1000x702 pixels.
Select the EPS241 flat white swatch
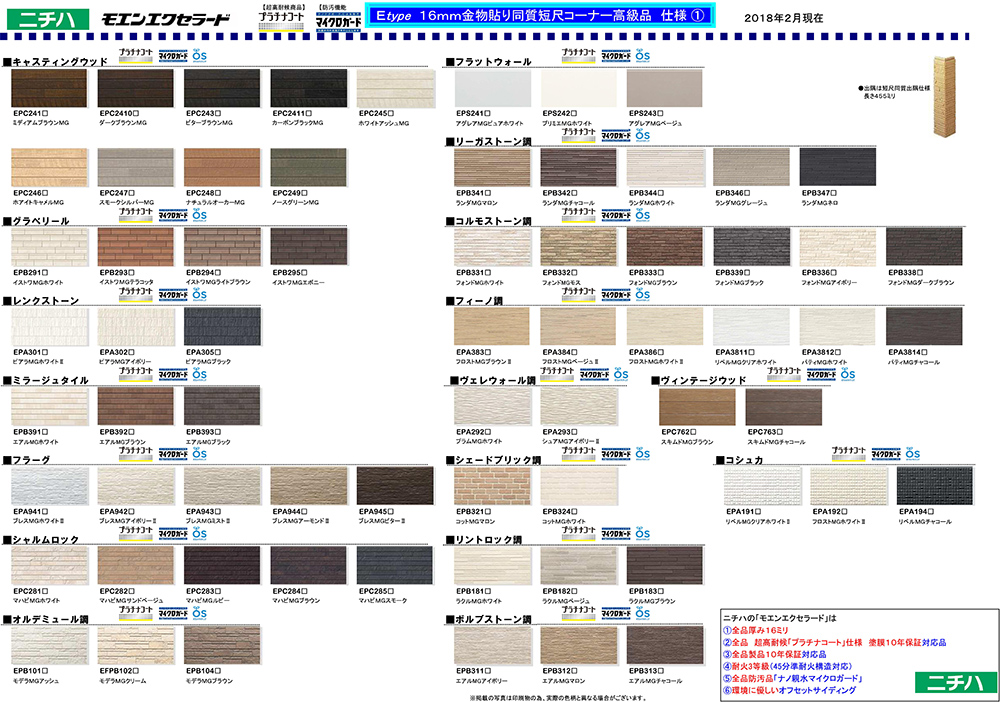[492, 88]
